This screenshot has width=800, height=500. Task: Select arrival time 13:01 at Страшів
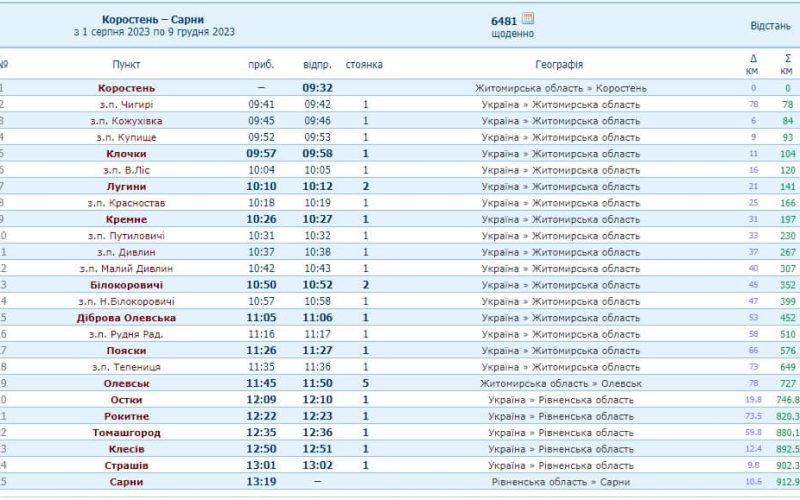(261, 465)
